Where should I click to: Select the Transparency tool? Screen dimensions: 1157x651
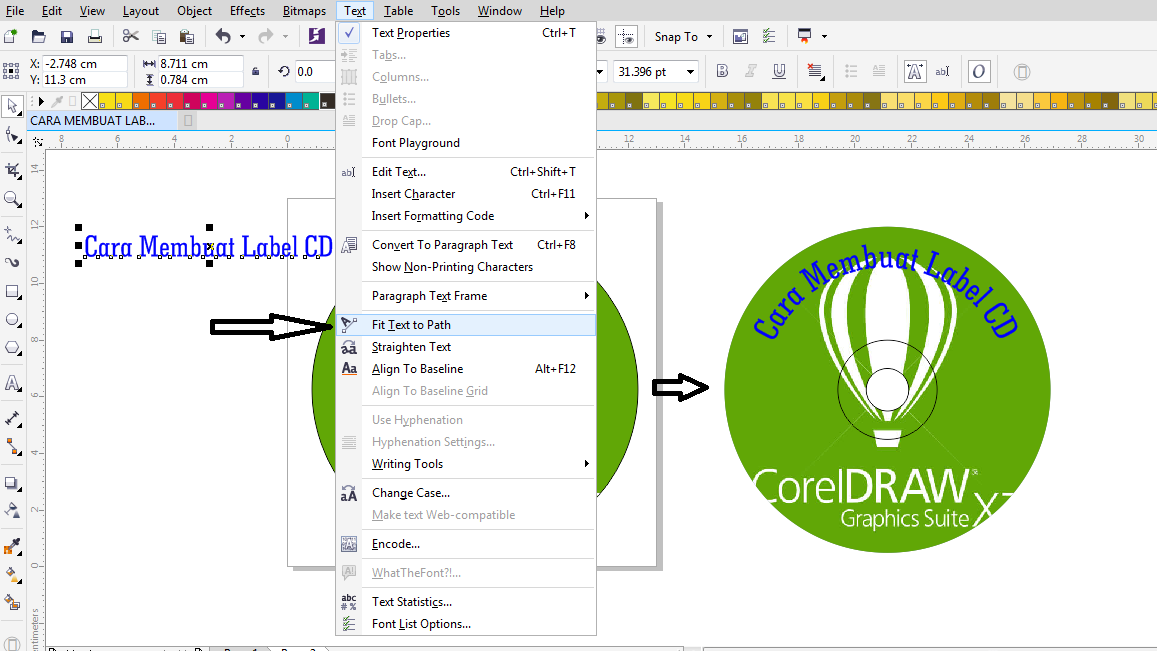pos(12,511)
